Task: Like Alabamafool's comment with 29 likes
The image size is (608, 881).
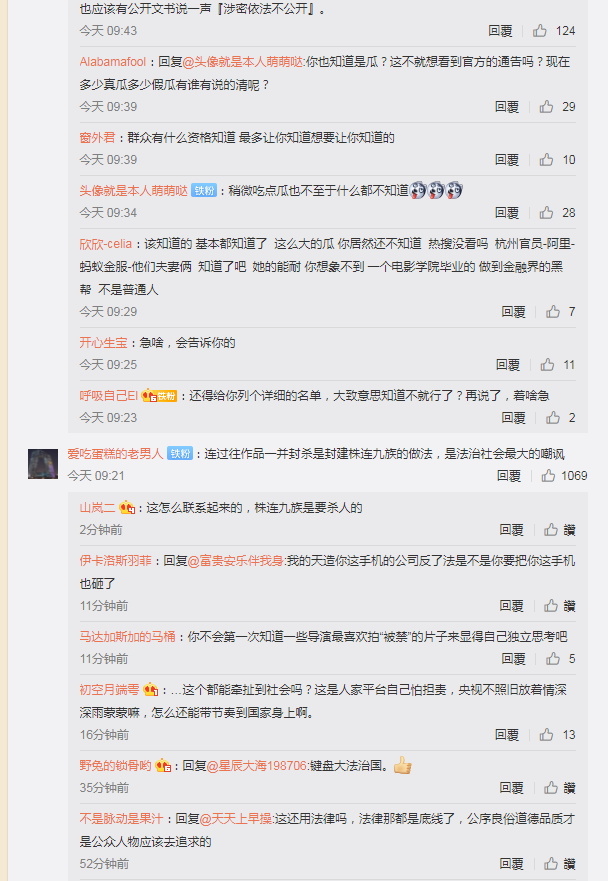Action: click(x=546, y=106)
